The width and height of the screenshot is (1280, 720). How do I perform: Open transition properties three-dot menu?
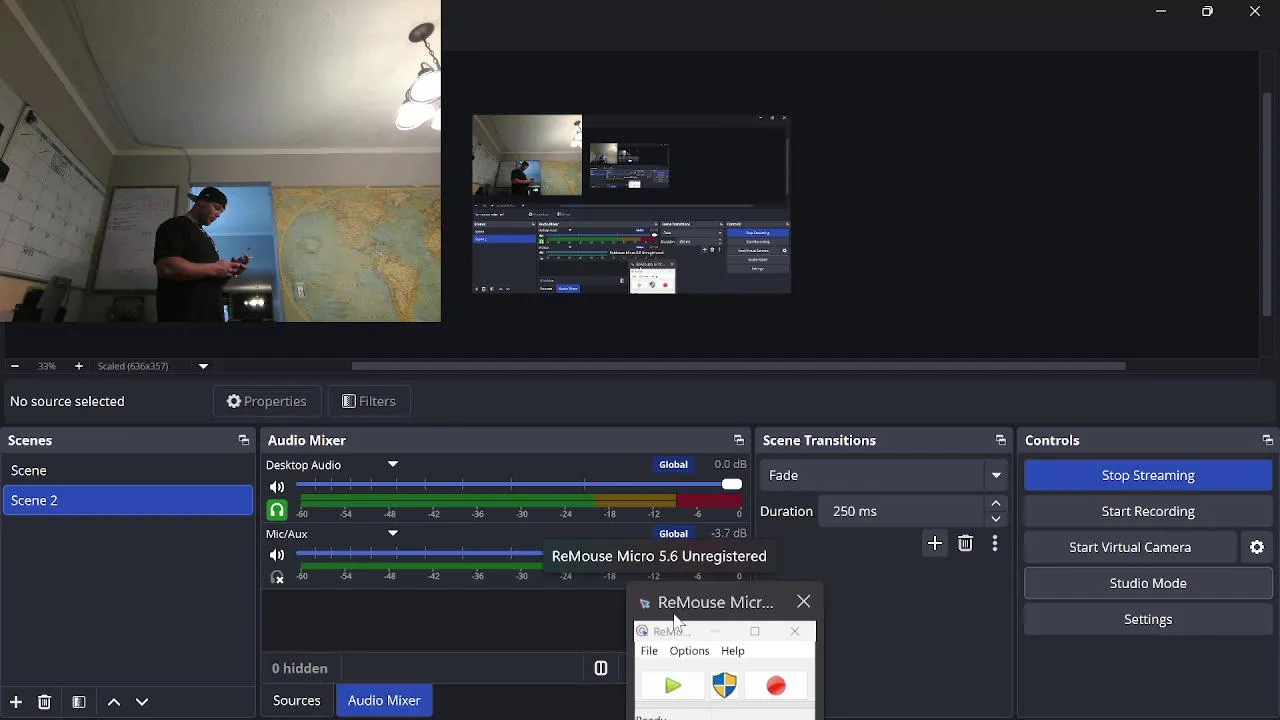pos(995,544)
